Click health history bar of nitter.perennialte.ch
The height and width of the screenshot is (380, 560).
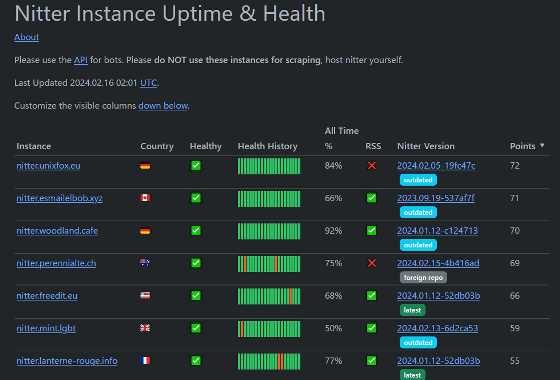(x=269, y=264)
